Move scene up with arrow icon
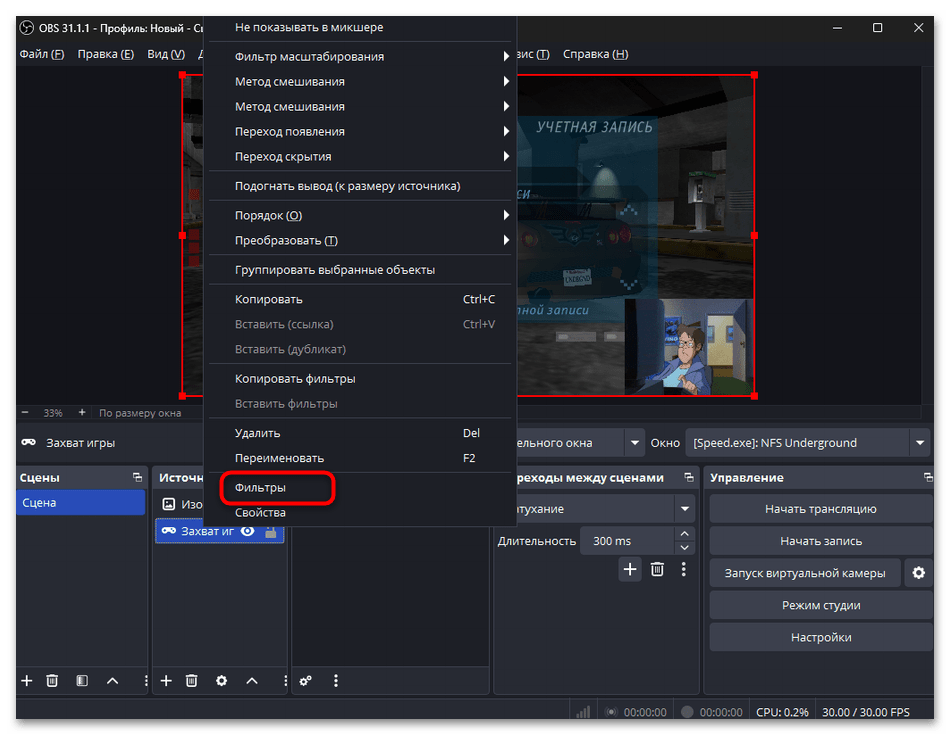This screenshot has height=735, width=950. 113,680
